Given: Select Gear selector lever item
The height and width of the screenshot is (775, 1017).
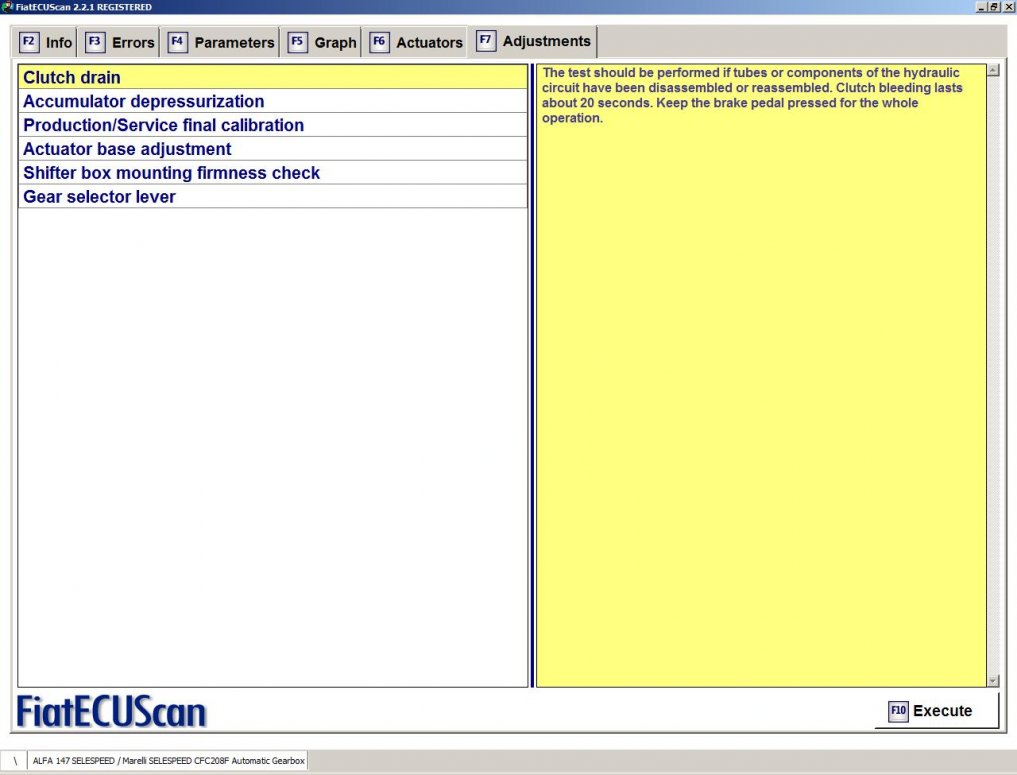Looking at the screenshot, I should pos(99,197).
